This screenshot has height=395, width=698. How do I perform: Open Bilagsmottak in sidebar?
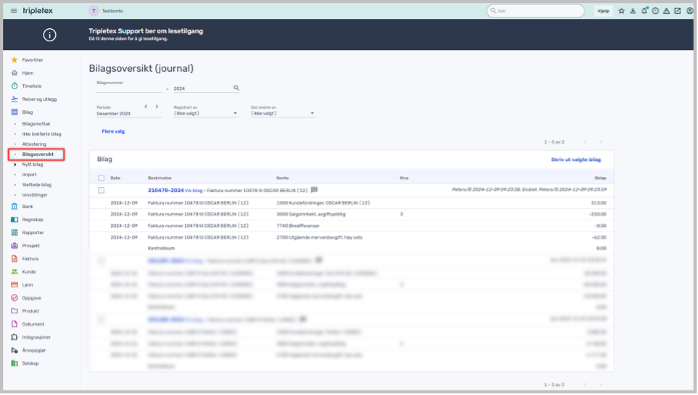click(x=36, y=124)
